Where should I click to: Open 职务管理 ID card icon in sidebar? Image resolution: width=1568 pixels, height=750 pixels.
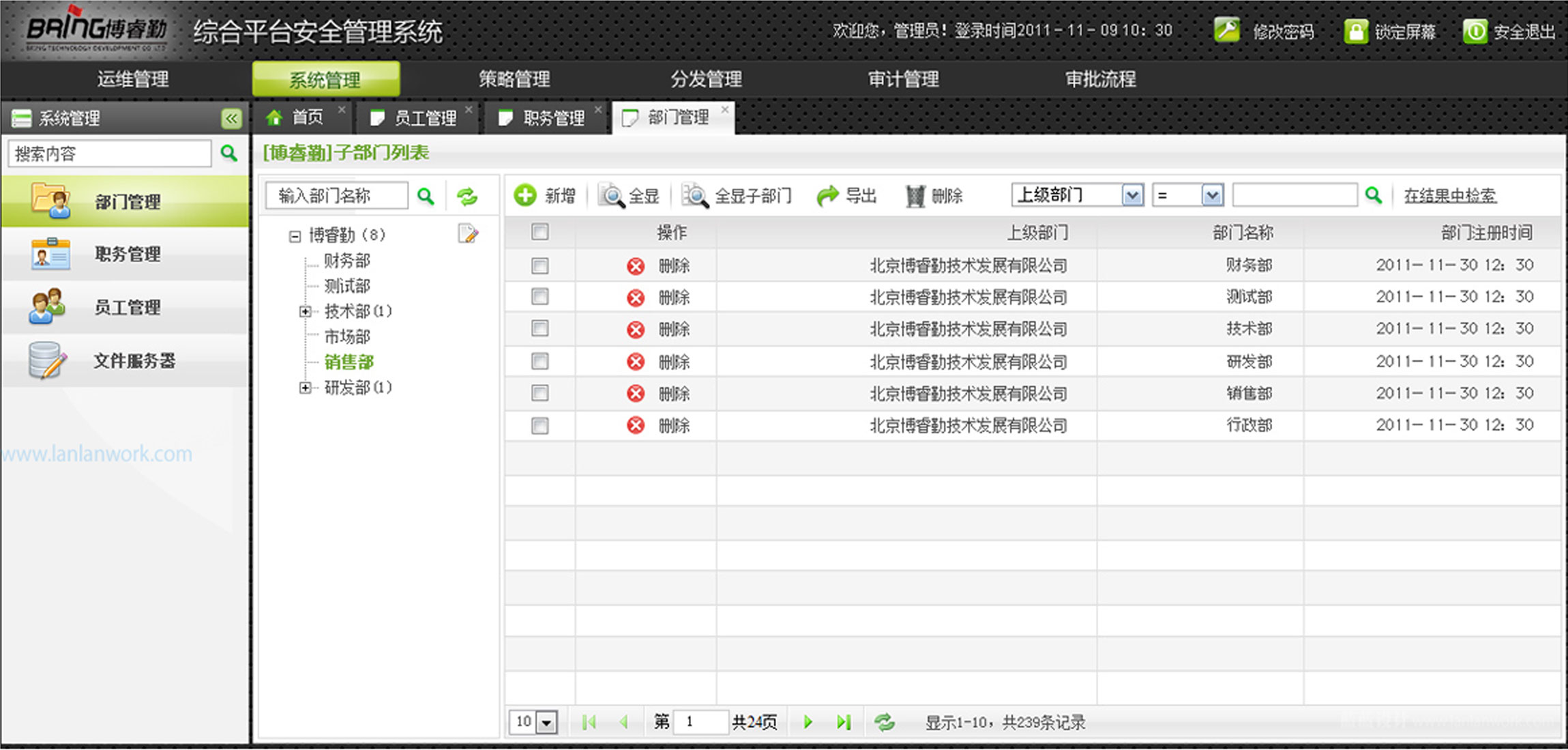click(x=50, y=254)
